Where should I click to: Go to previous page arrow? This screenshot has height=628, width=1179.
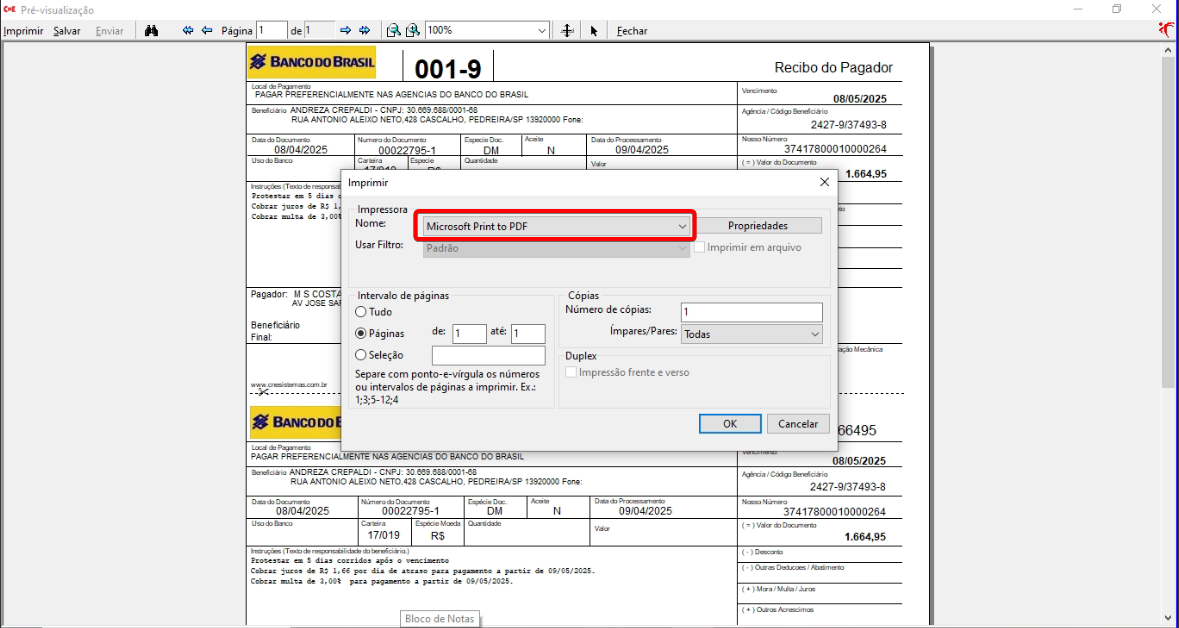[207, 31]
